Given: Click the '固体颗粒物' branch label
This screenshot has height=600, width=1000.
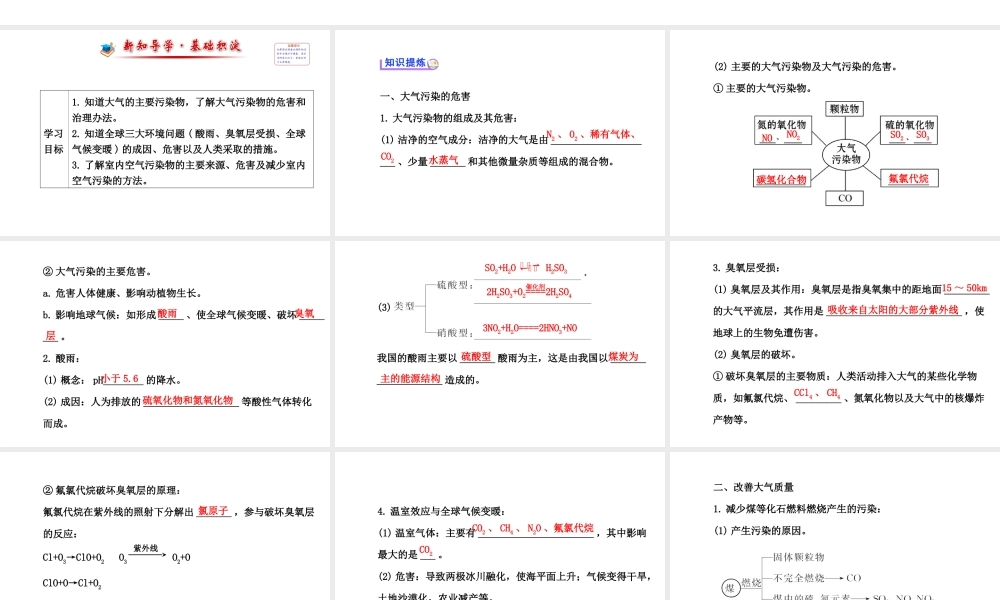Looking at the screenshot, I should 798,557.
